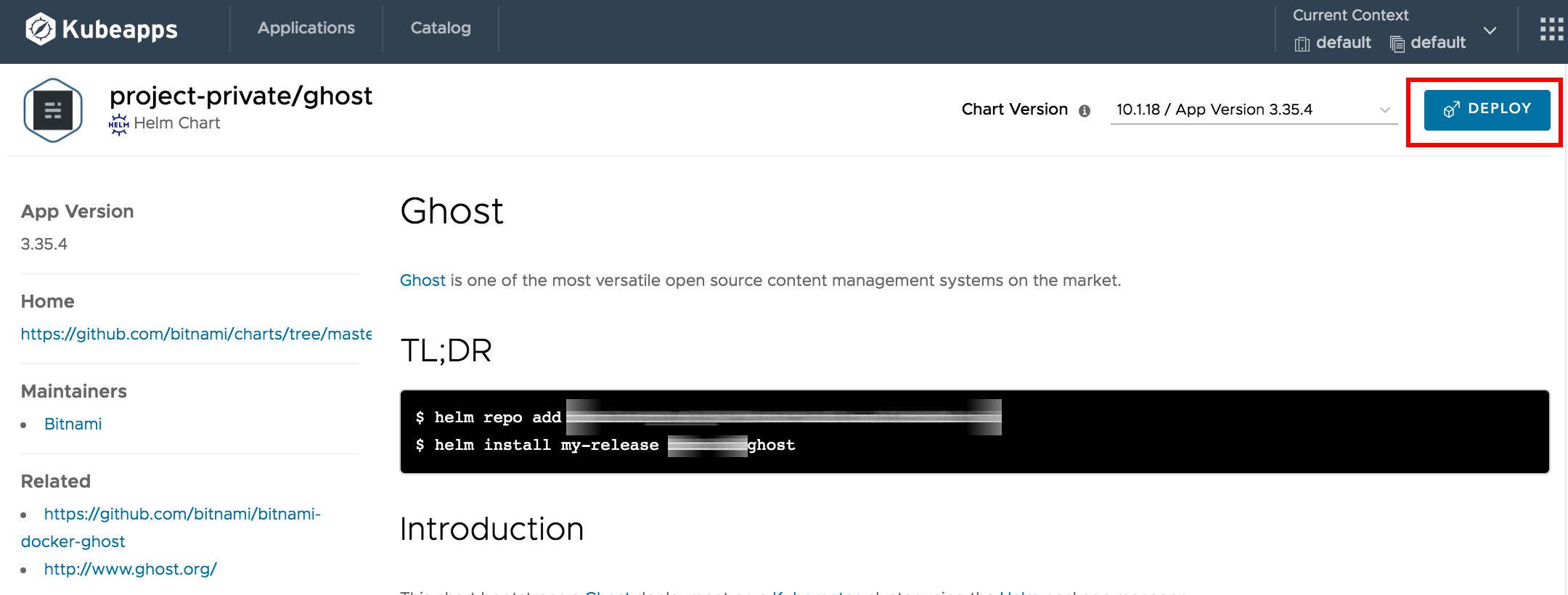Go to the Applications tab
The height and width of the screenshot is (595, 1568).
click(x=306, y=28)
